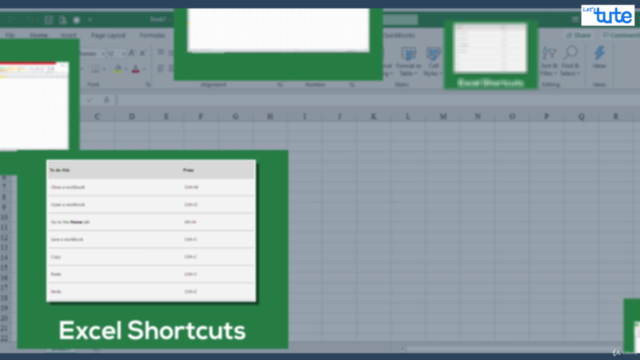The image size is (640, 360).
Task: Open Sort & Filter menu
Action: coord(549,61)
